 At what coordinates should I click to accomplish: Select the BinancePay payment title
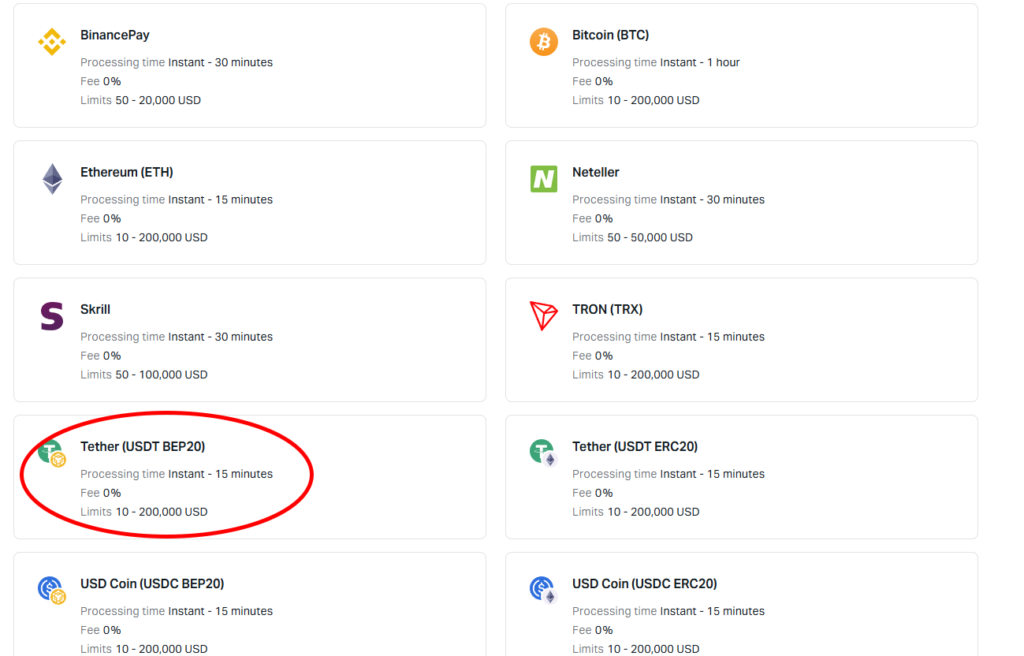coord(115,35)
